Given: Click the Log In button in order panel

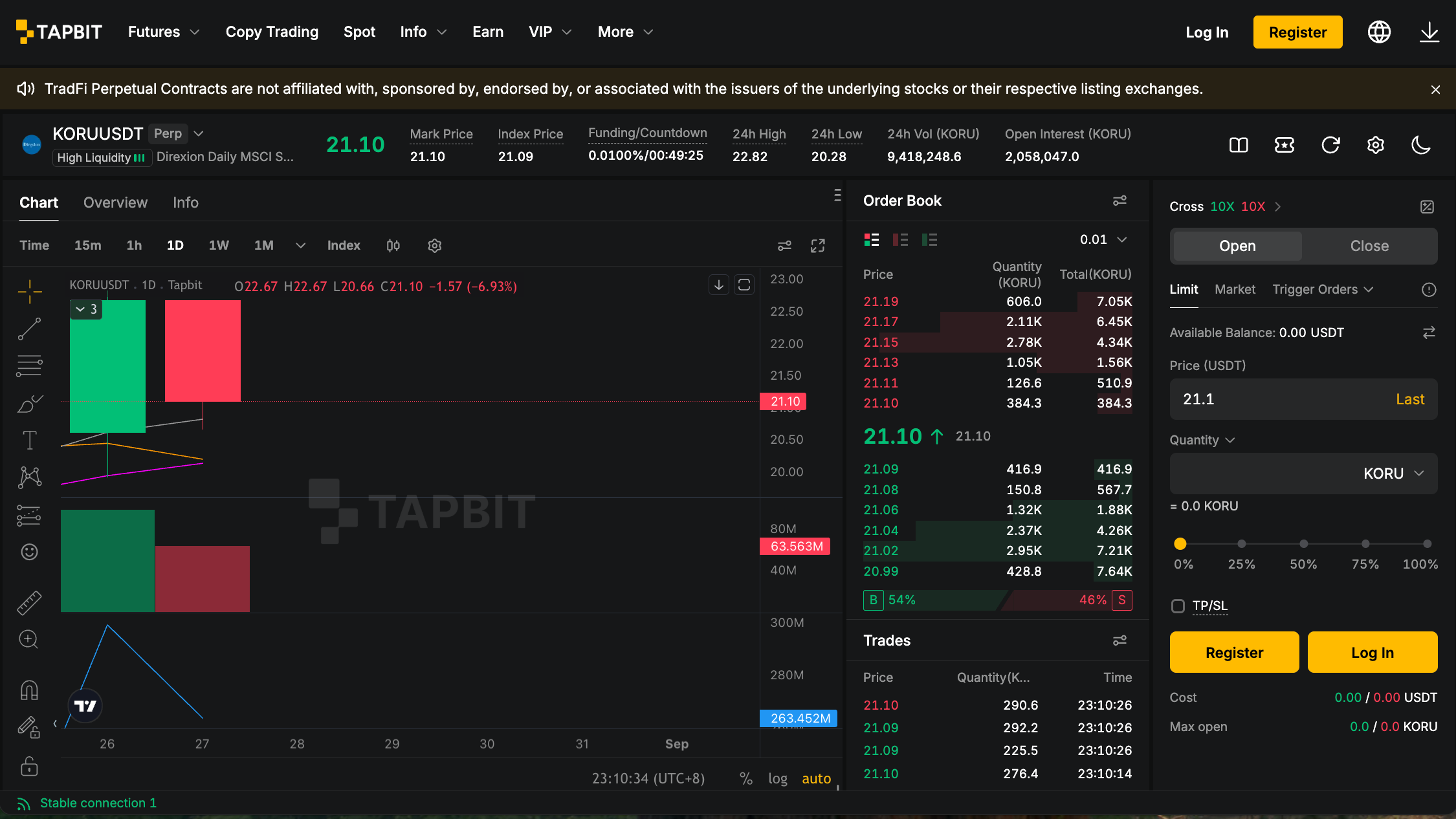Looking at the screenshot, I should pyautogui.click(x=1373, y=652).
